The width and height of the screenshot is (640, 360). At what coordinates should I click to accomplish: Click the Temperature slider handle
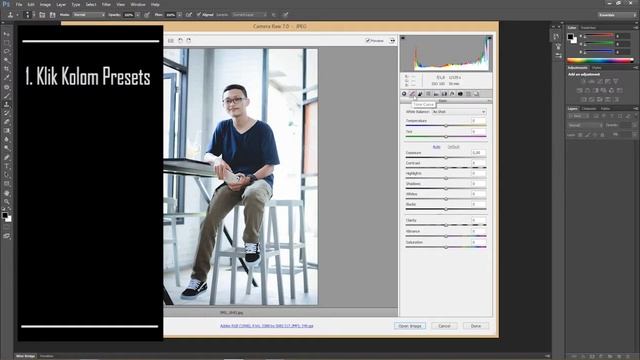pyautogui.click(x=446, y=126)
